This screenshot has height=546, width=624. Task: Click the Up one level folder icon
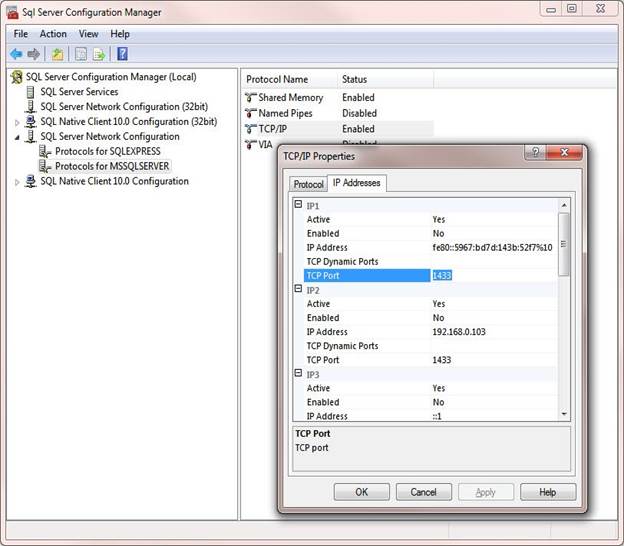point(57,54)
